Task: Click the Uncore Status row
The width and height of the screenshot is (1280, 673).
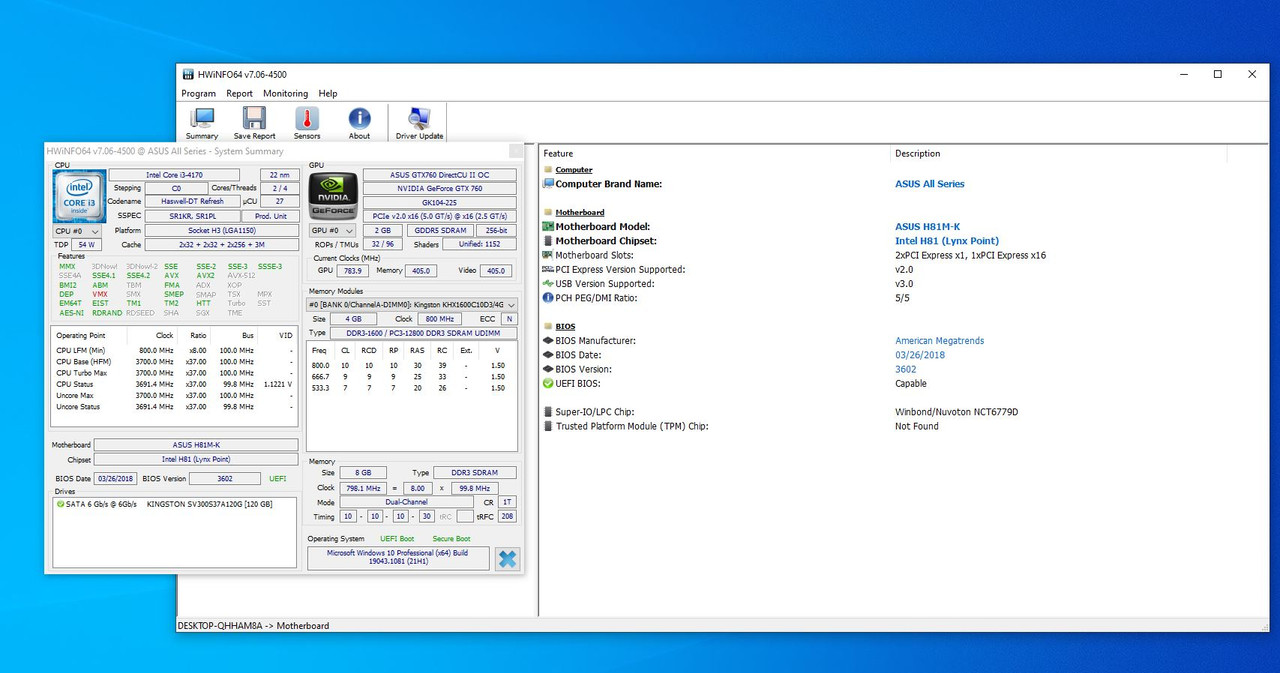Action: pyautogui.click(x=175, y=407)
